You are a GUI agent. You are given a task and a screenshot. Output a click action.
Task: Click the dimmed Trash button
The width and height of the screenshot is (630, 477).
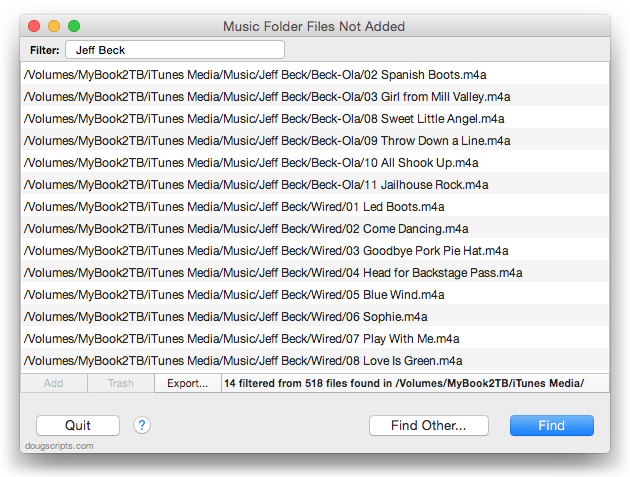(121, 383)
